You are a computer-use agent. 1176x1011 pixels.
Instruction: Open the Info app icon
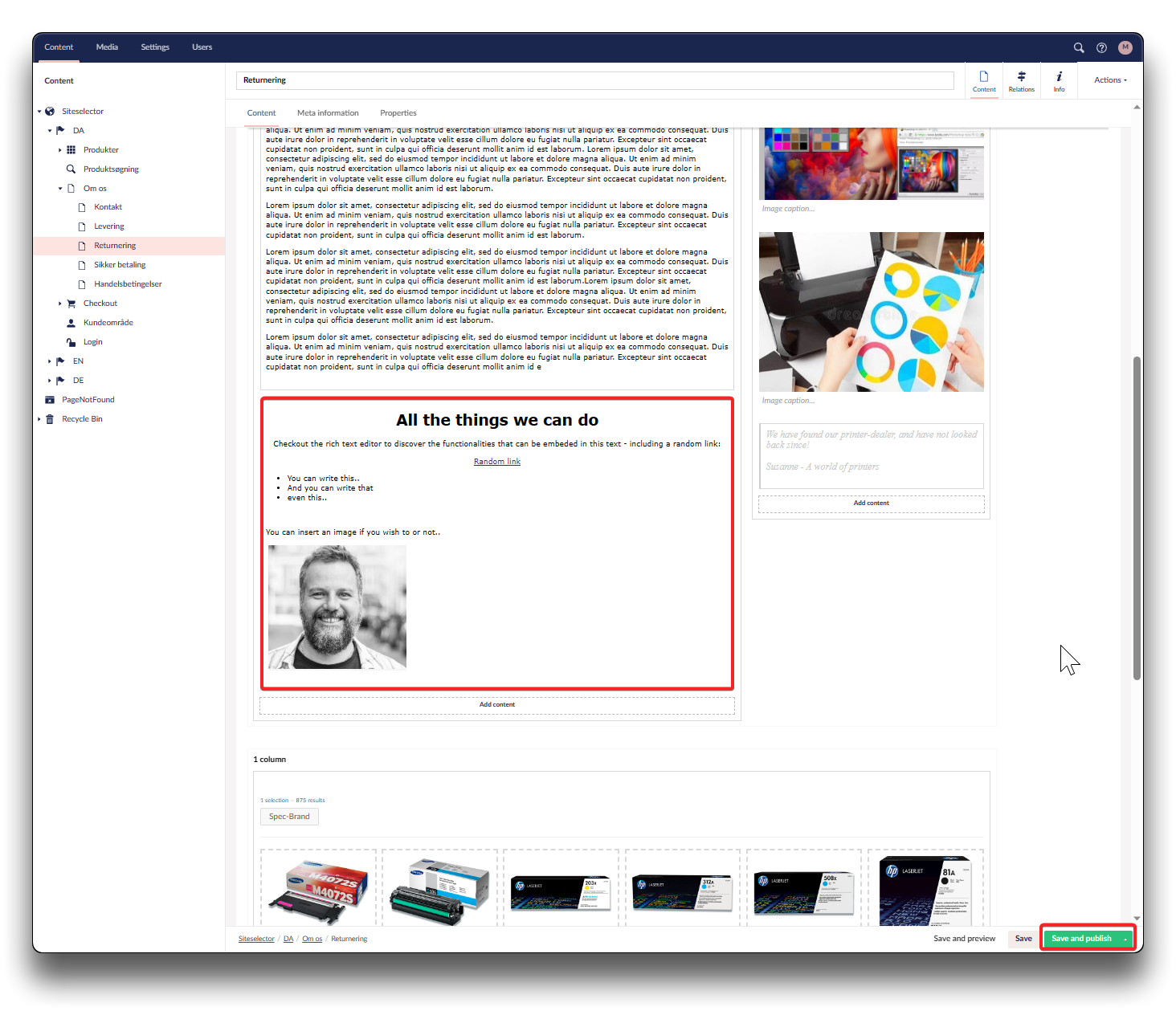1059,80
